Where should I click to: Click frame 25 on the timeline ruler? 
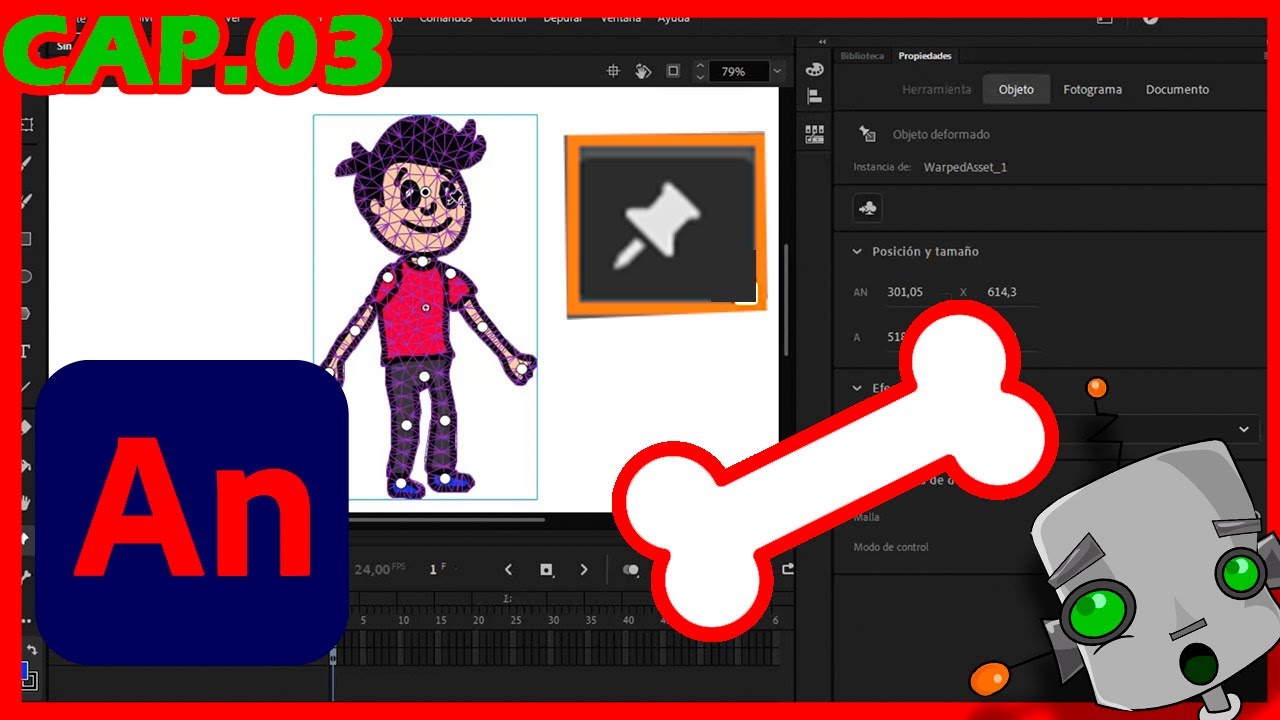(515, 620)
